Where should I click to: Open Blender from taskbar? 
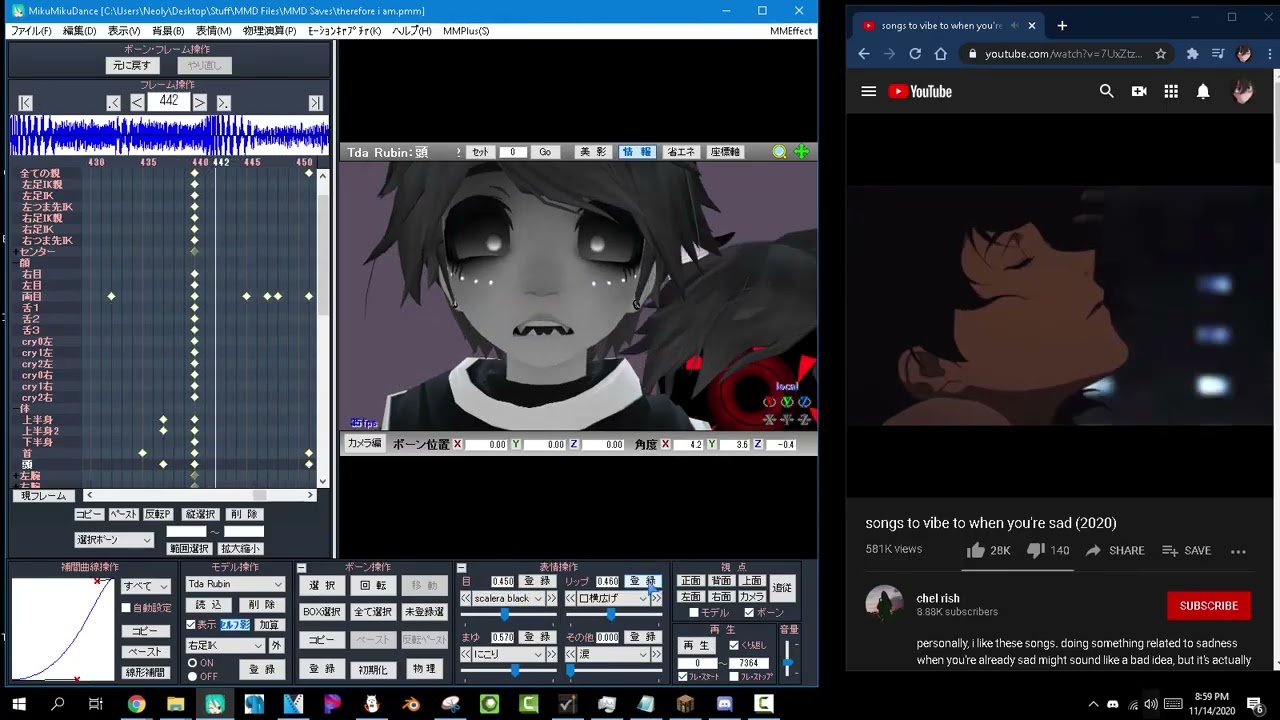(411, 704)
